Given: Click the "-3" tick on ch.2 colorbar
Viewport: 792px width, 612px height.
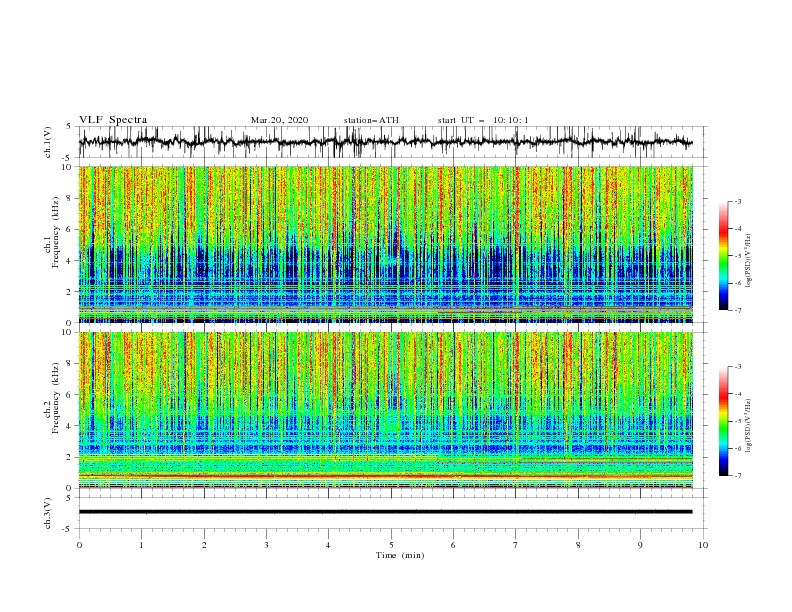Looking at the screenshot, I should pyautogui.click(x=738, y=367).
